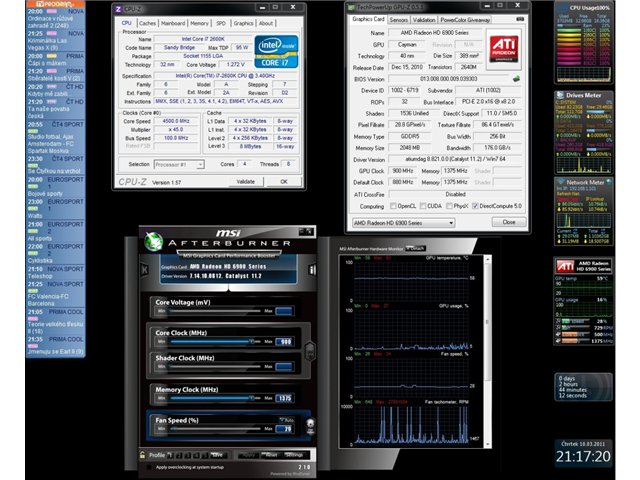Image resolution: width=640 pixels, height=480 pixels.
Task: Toggle the core/shader clock link icon in Afterburner
Action: 310,350
